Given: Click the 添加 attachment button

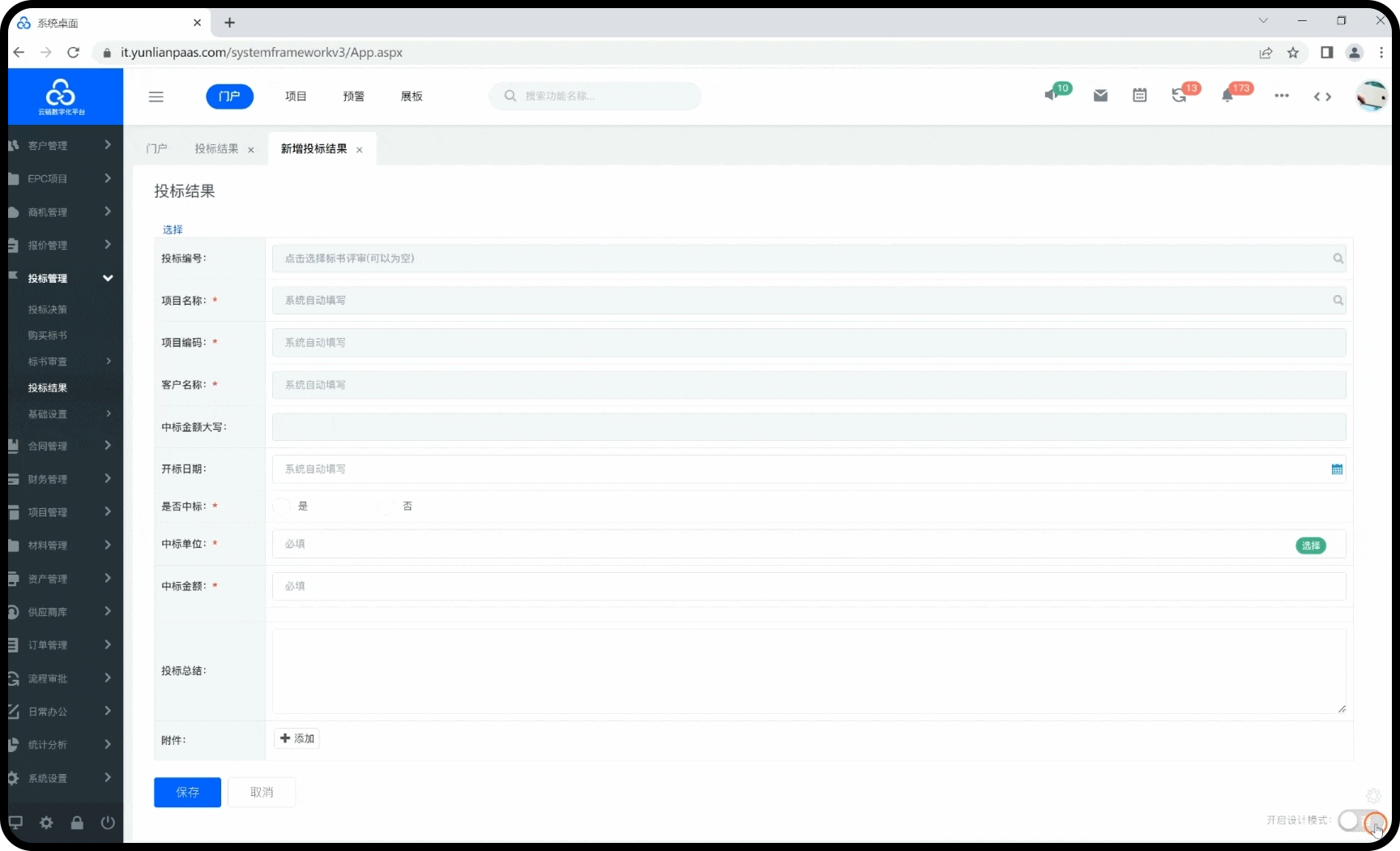Looking at the screenshot, I should click(x=297, y=738).
